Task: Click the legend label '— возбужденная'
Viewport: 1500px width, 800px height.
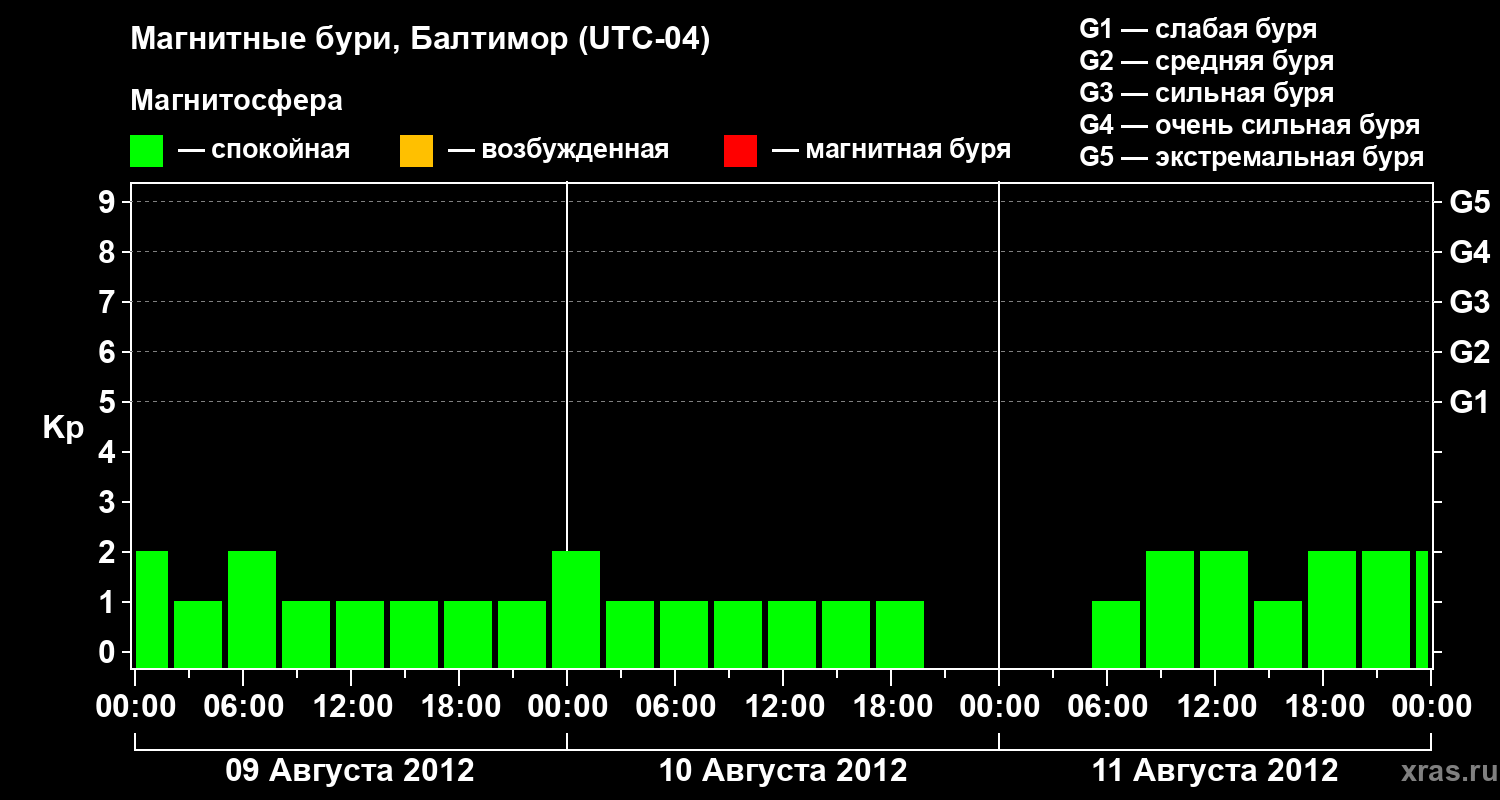Action: tap(558, 150)
